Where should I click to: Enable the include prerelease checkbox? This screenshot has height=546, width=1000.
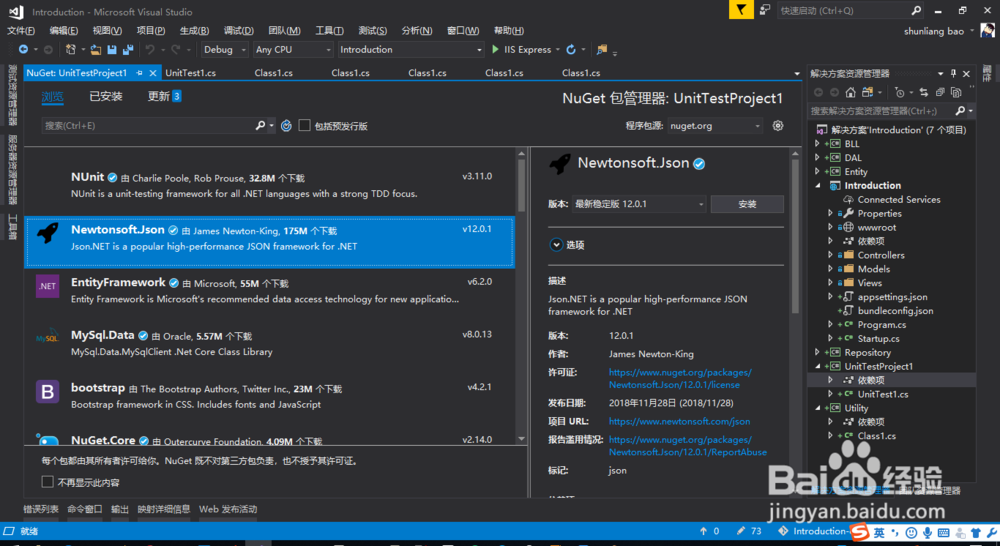coord(304,126)
